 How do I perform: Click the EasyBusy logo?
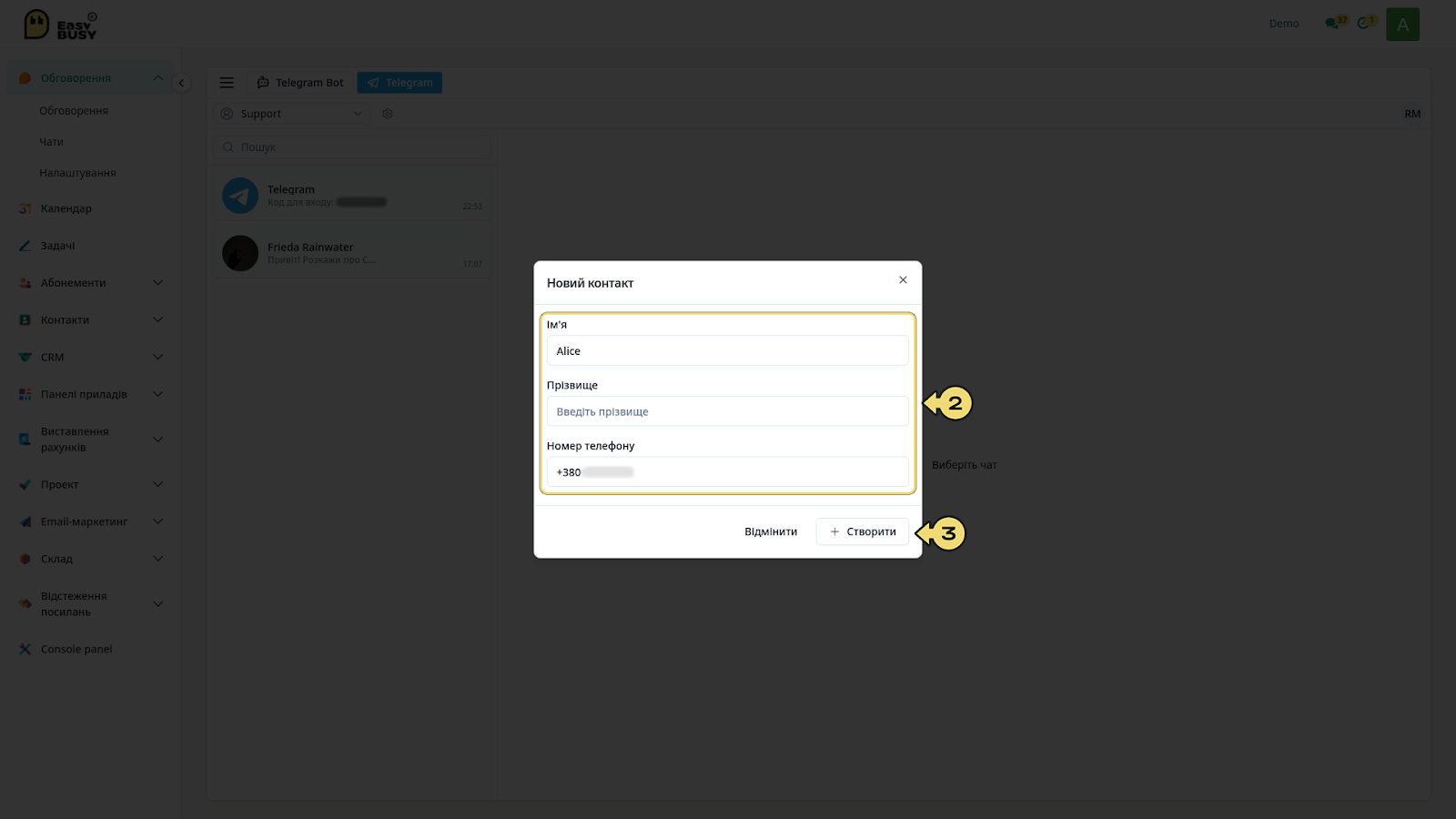point(60,25)
